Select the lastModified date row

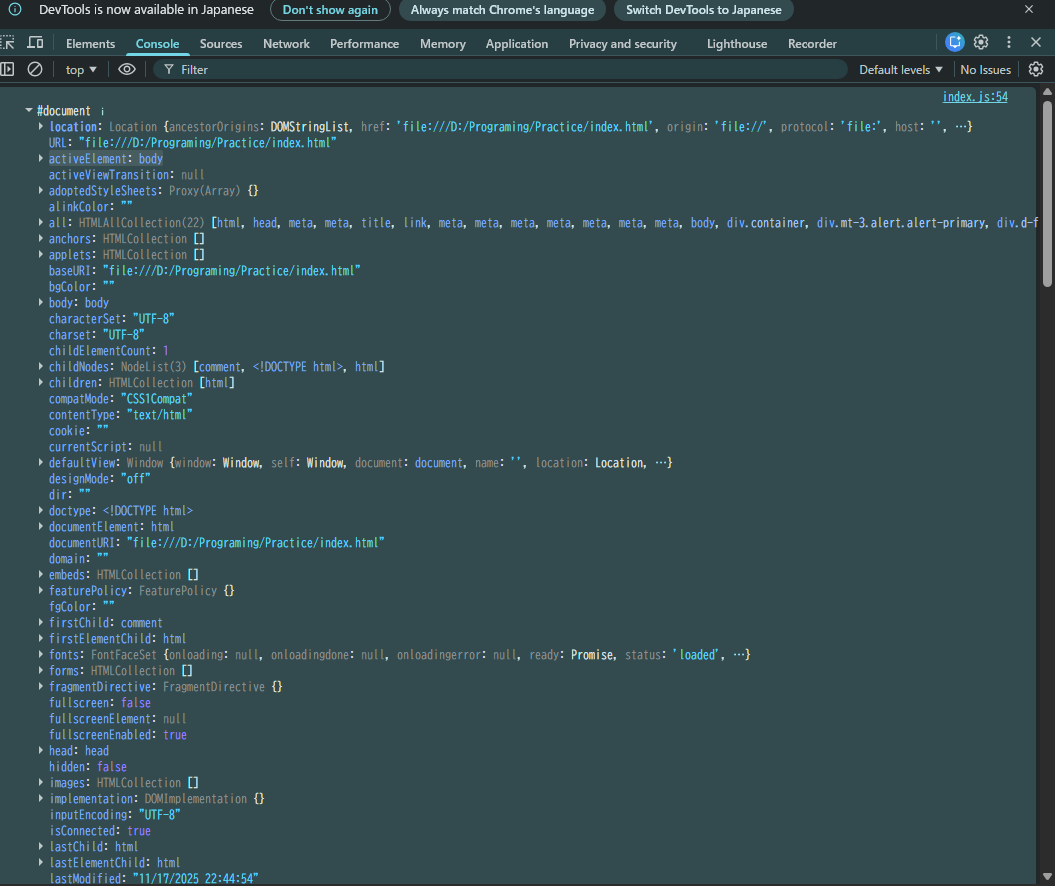[154, 879]
